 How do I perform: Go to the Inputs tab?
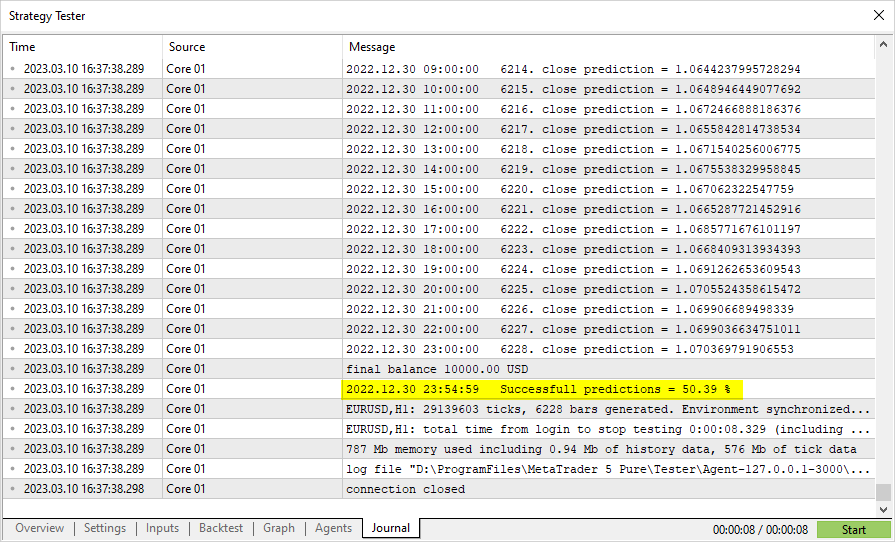162,529
